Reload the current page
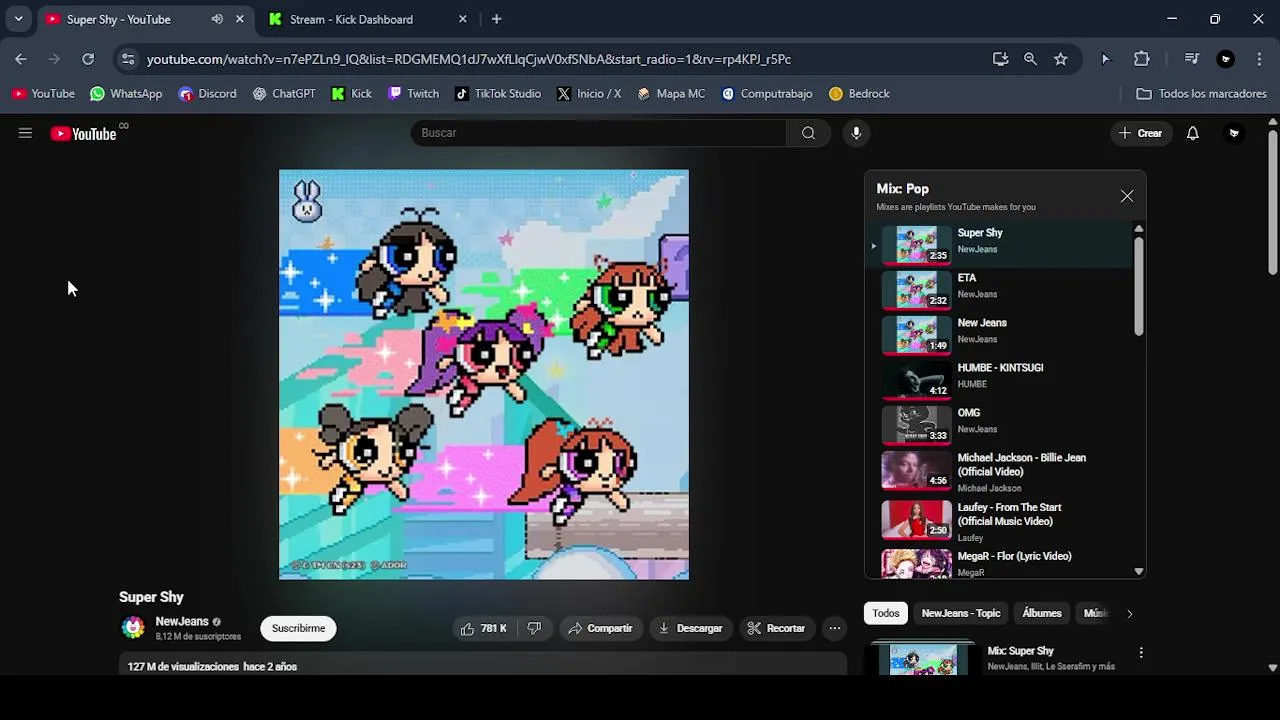 click(x=88, y=59)
